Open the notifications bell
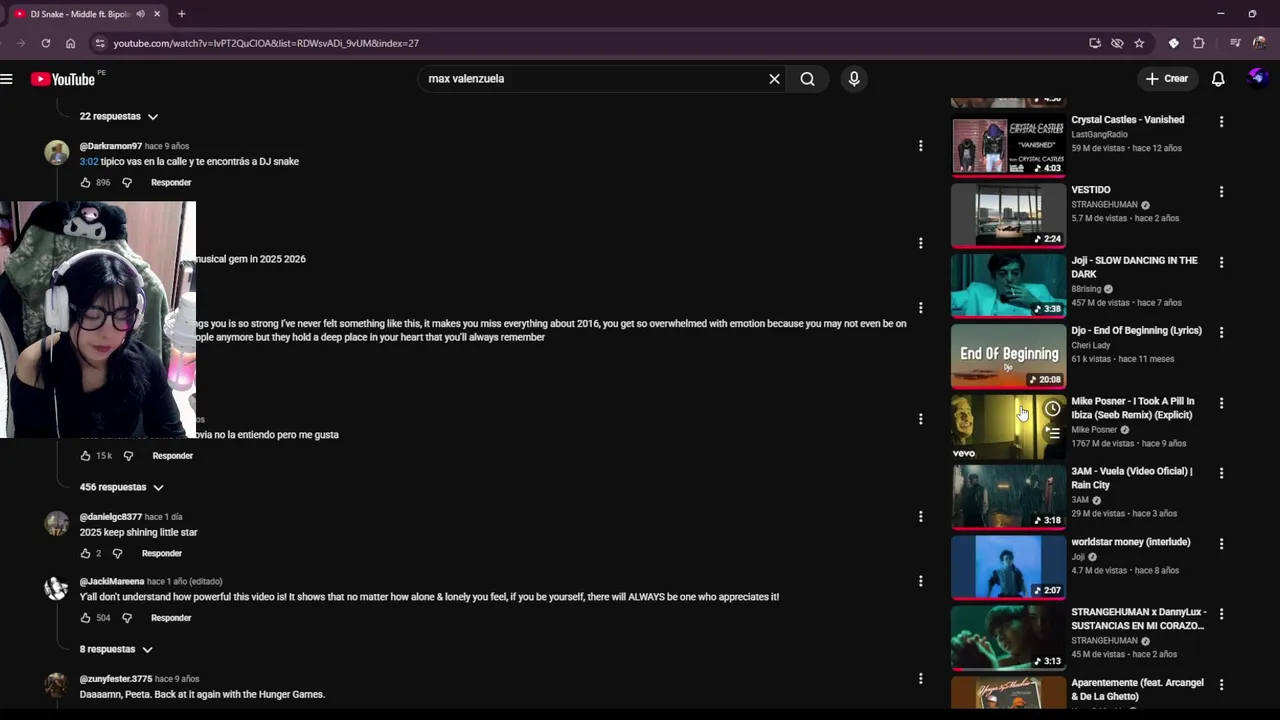This screenshot has height=720, width=1280. click(1218, 79)
